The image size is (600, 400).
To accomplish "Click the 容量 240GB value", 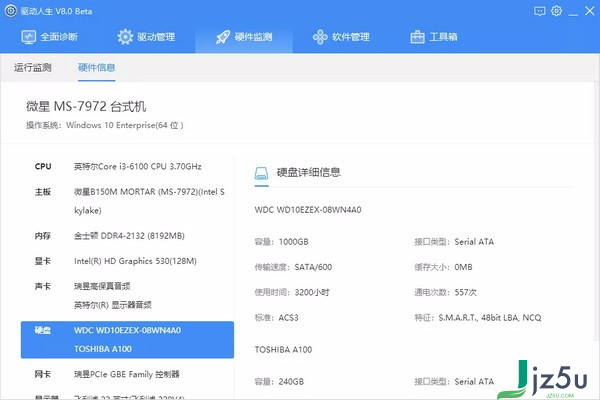I will coord(291,382).
